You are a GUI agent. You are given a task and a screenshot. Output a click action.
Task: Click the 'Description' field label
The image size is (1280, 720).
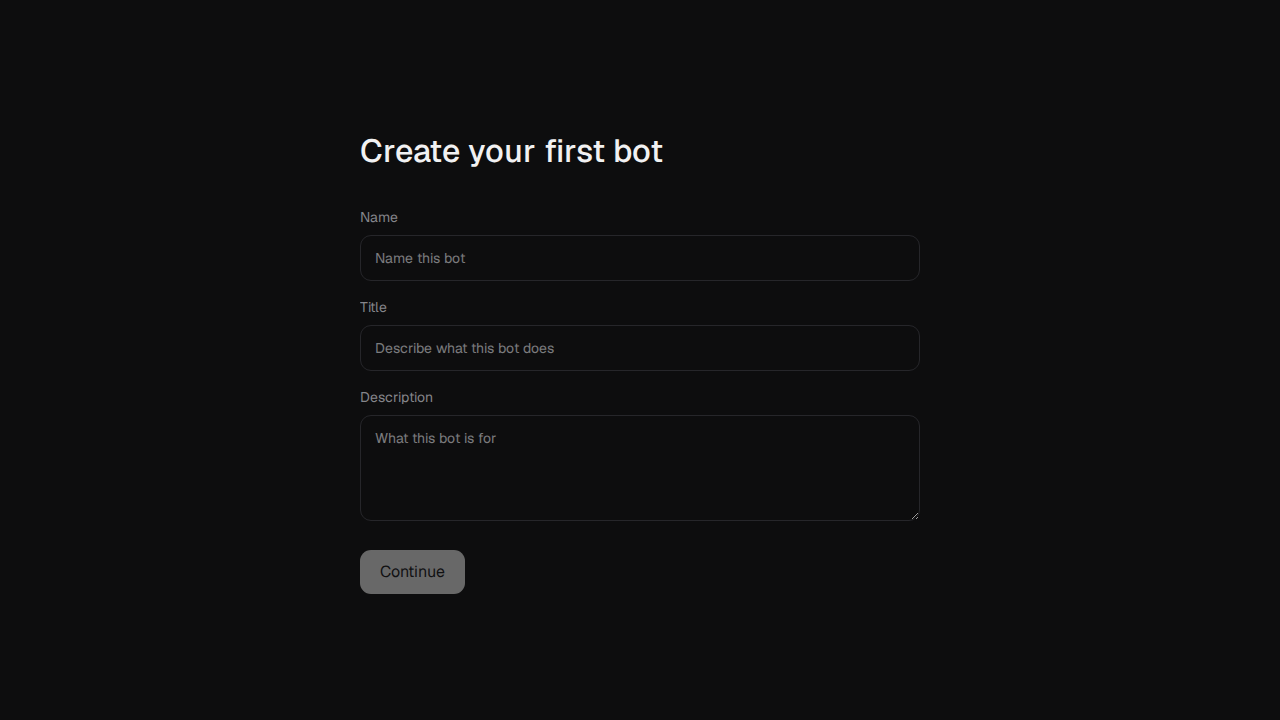[x=396, y=397]
